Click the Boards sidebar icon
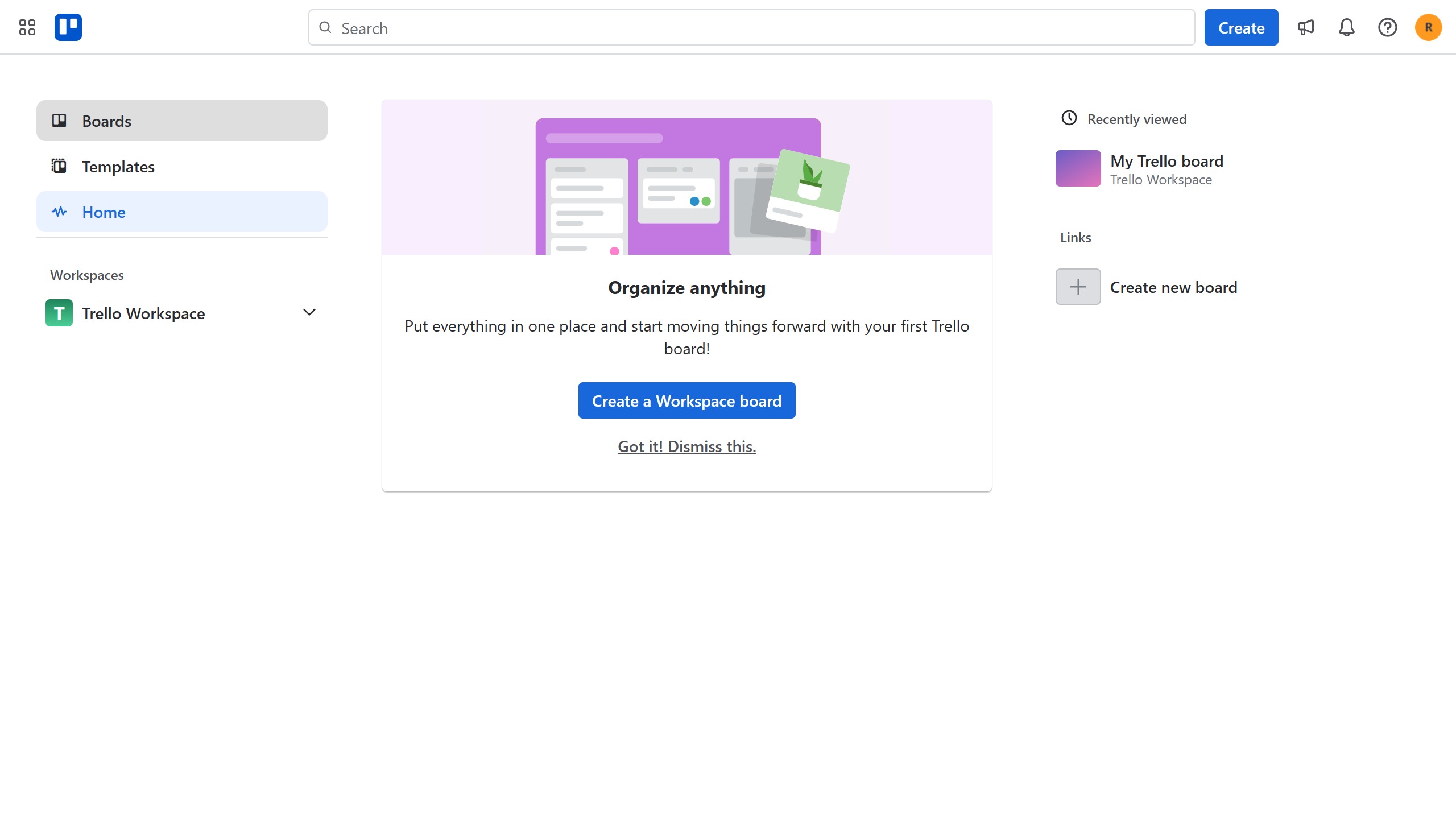 pos(59,121)
